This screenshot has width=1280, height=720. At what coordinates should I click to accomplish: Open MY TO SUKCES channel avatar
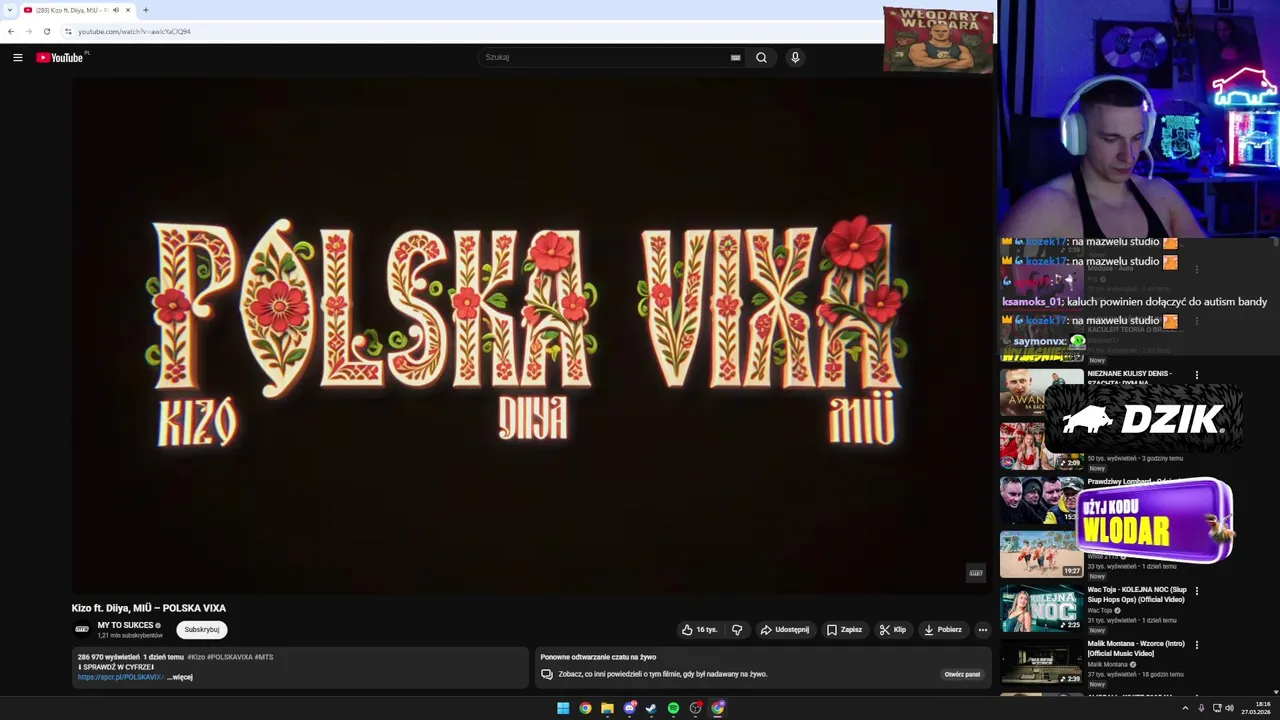click(x=82, y=629)
